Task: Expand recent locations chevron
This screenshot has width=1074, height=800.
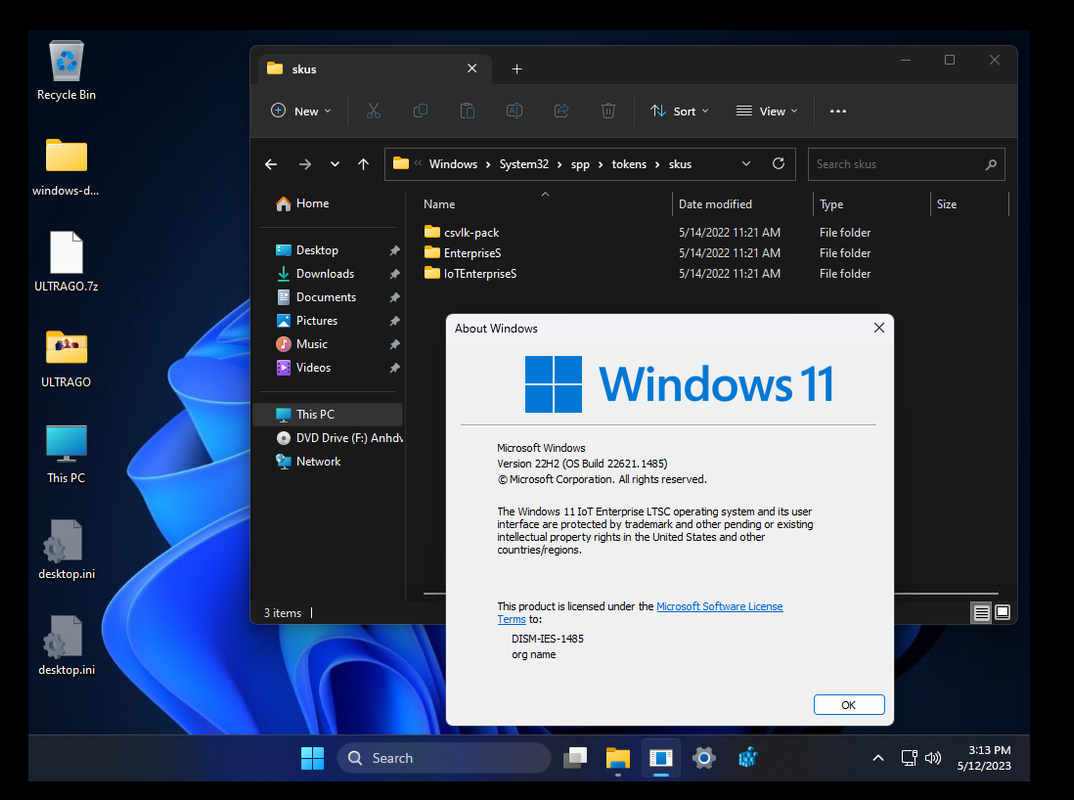Action: click(334, 164)
